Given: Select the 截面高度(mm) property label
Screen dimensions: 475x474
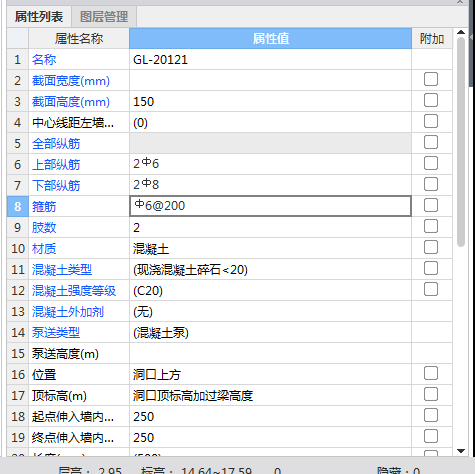Looking at the screenshot, I should 71,102.
